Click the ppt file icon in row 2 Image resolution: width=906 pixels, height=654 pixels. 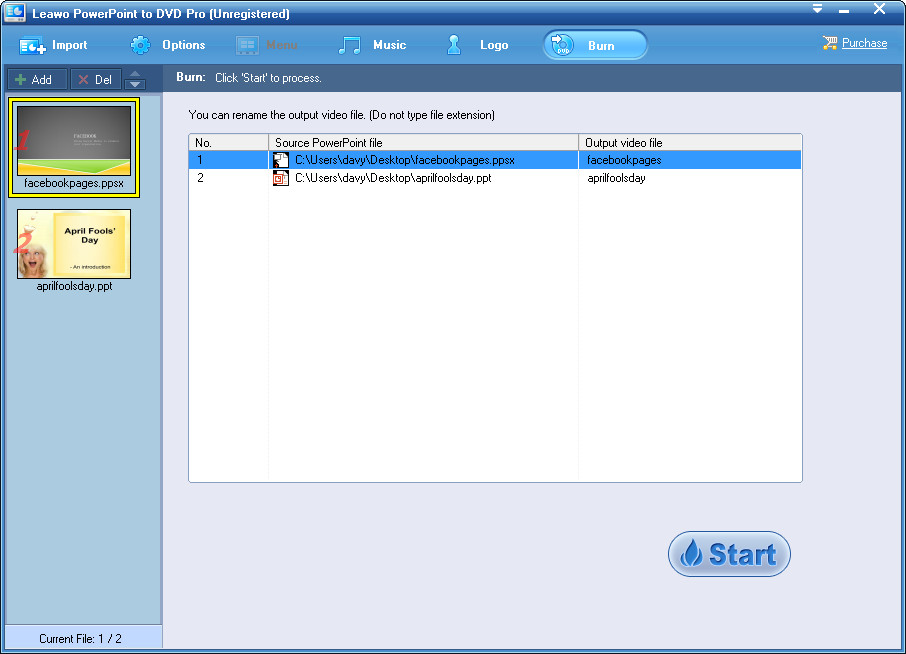pyautogui.click(x=280, y=178)
